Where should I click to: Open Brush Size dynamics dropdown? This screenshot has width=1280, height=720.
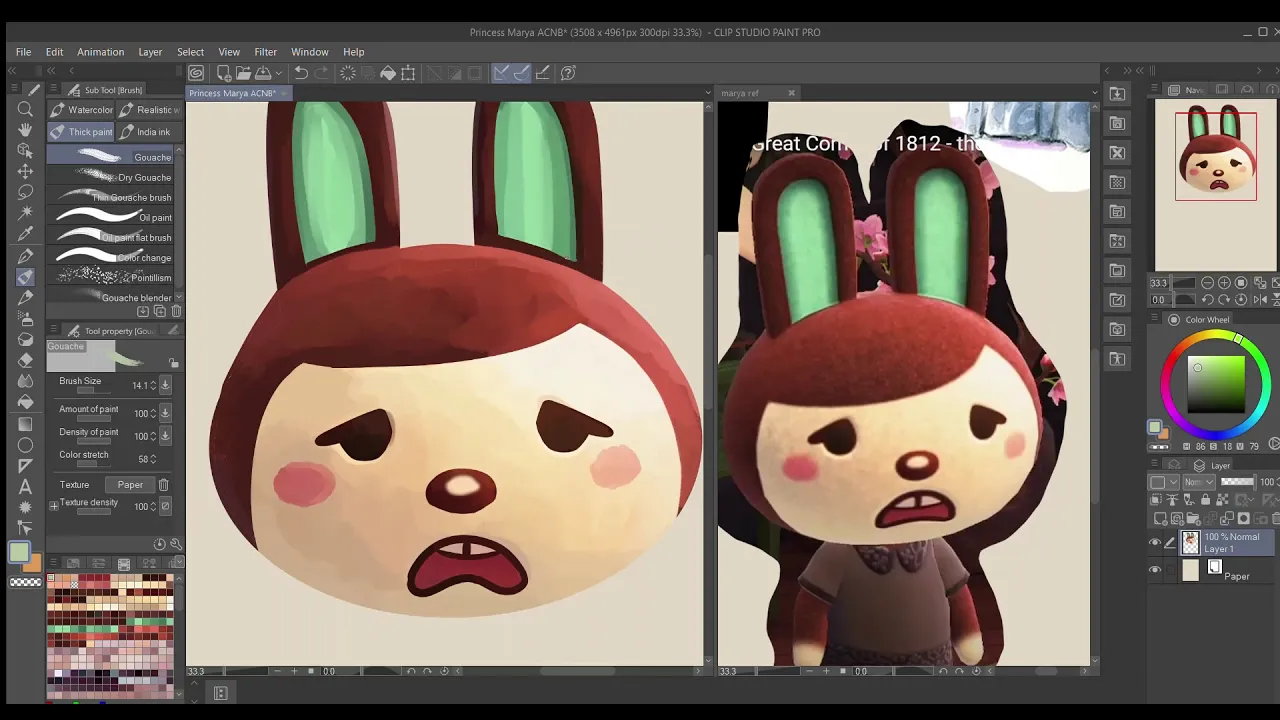pos(165,385)
